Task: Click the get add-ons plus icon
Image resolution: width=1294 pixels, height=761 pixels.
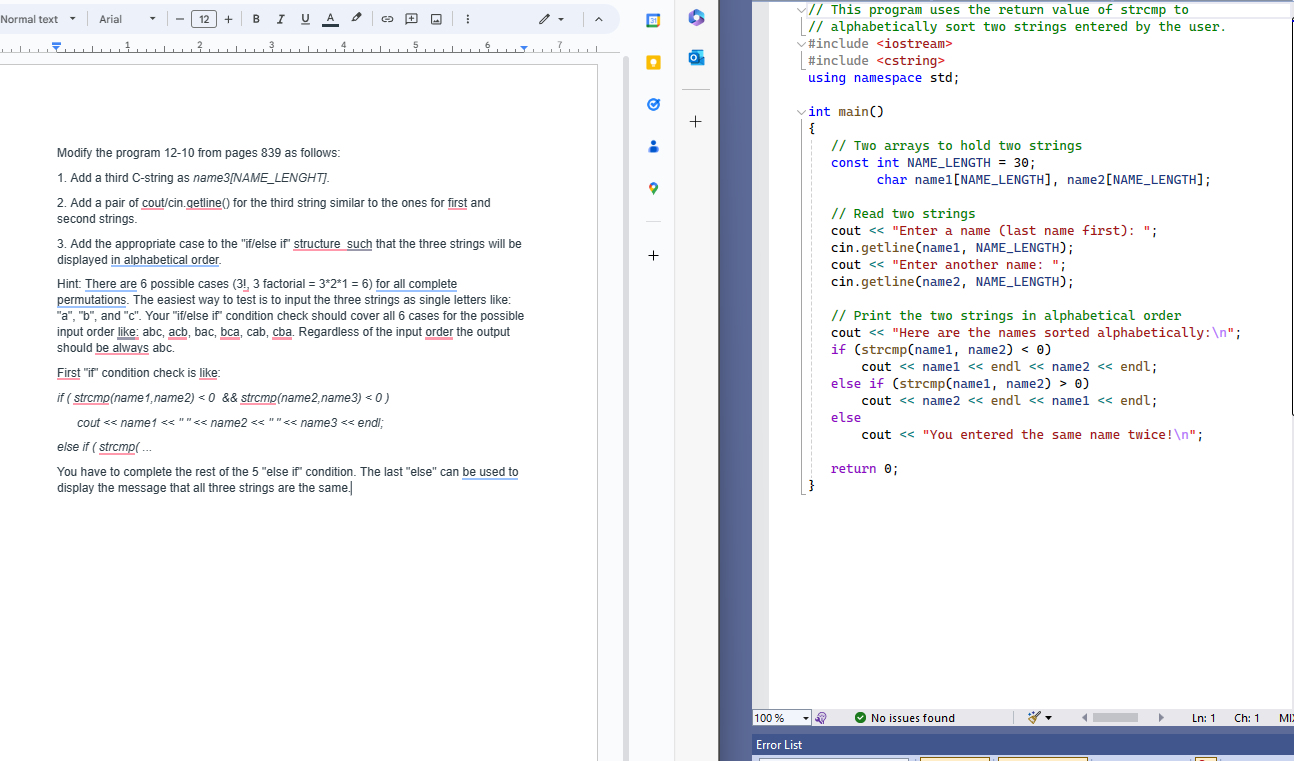Action: [653, 256]
